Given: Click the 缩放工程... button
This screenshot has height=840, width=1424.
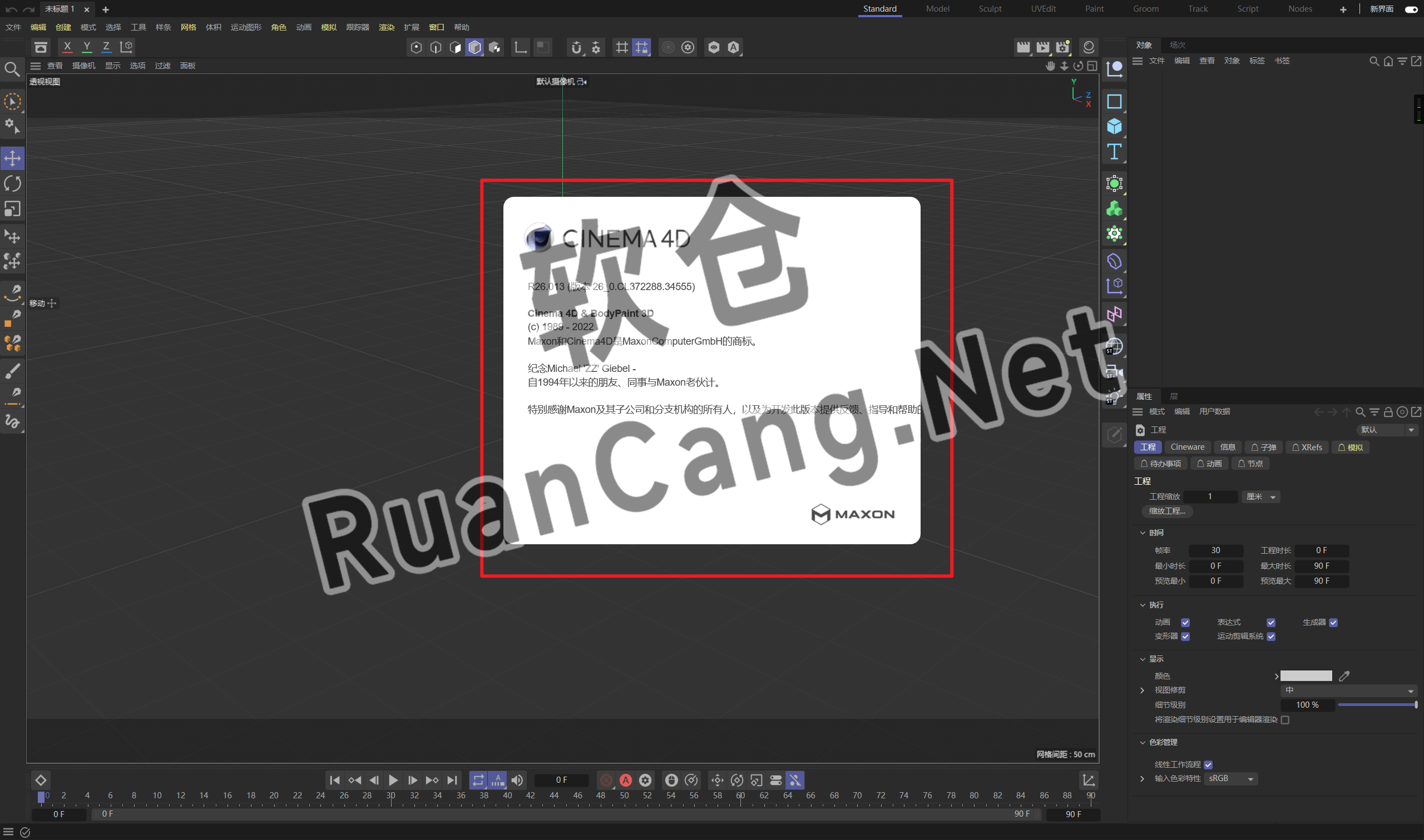Looking at the screenshot, I should point(1167,511).
